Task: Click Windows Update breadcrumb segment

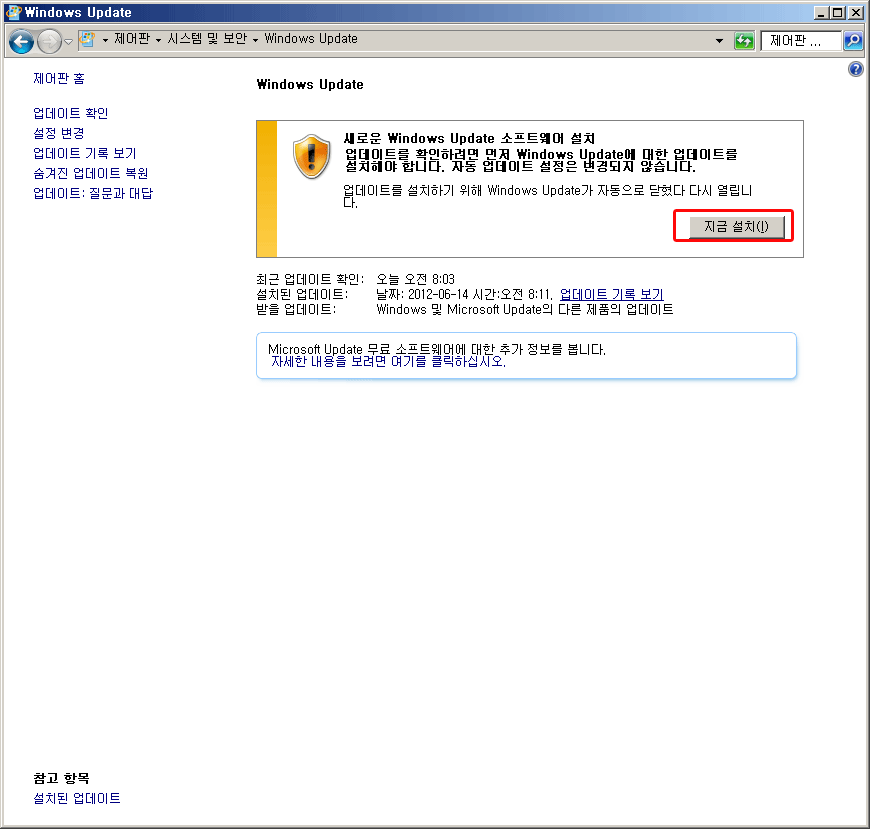Action: 311,39
